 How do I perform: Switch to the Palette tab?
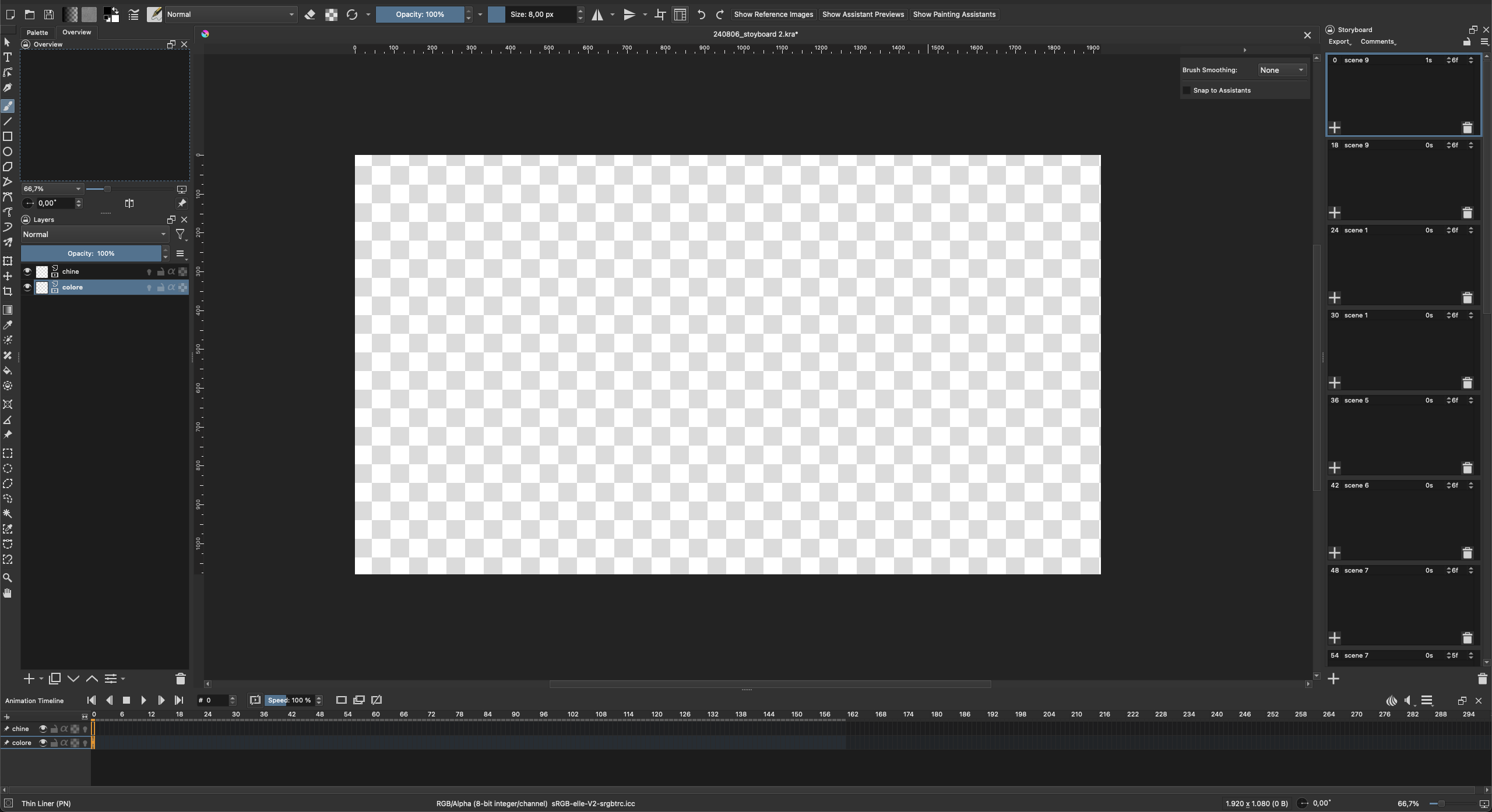coord(37,33)
